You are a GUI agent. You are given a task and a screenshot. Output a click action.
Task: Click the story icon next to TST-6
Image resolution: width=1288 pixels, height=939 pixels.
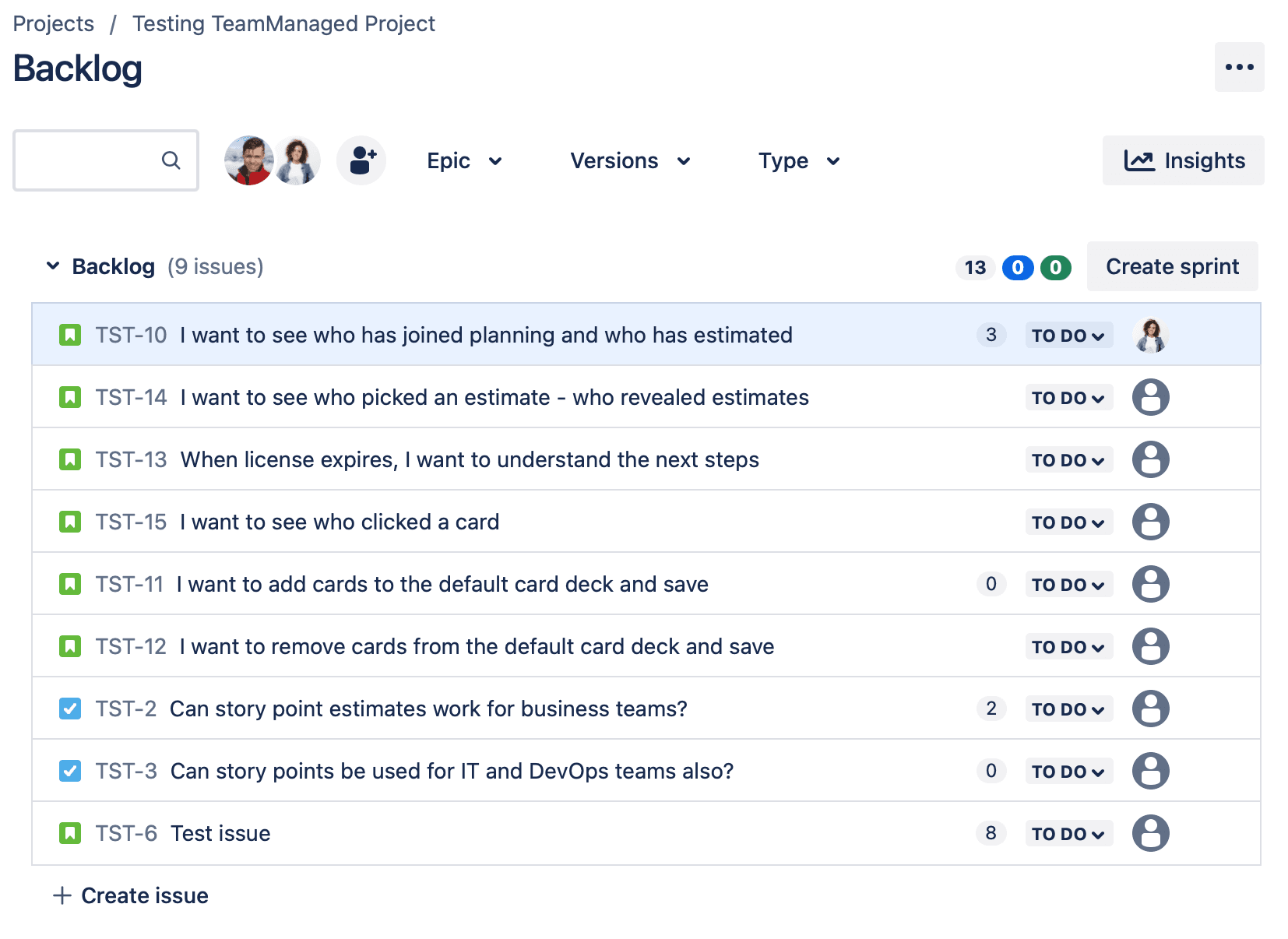coord(70,832)
